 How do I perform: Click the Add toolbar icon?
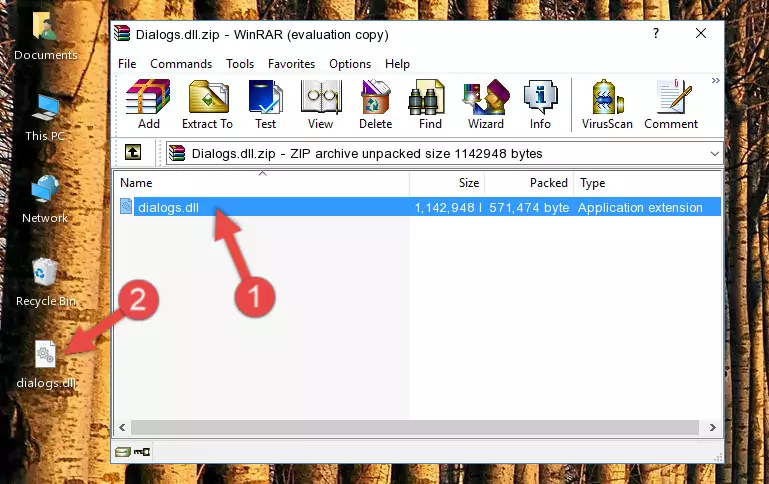click(x=148, y=104)
